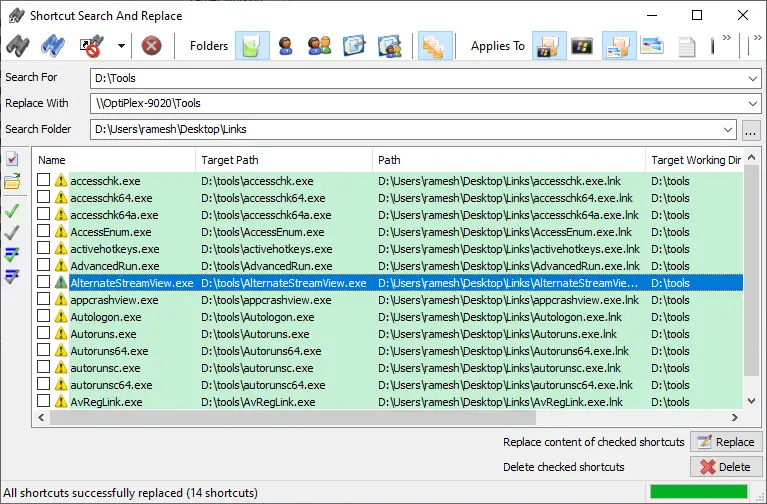767x504 pixels.
Task: Click the autorunsc64.exe.lnk path cell
Action: pyautogui.click(x=505, y=385)
